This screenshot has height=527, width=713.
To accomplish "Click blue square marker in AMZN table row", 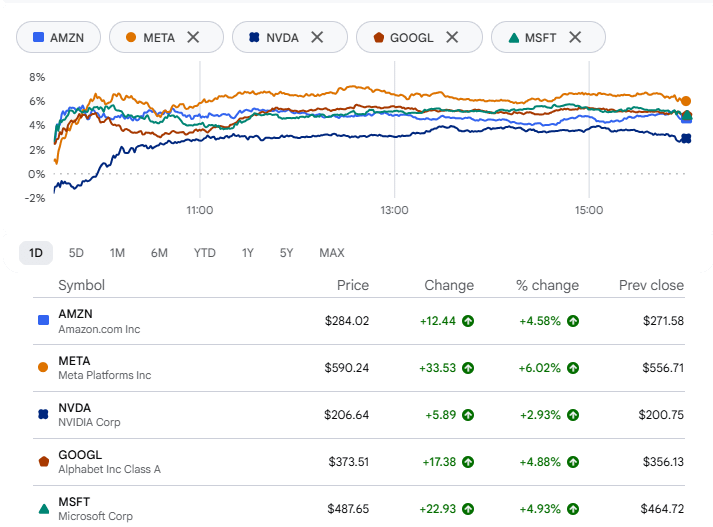I will pos(43,320).
